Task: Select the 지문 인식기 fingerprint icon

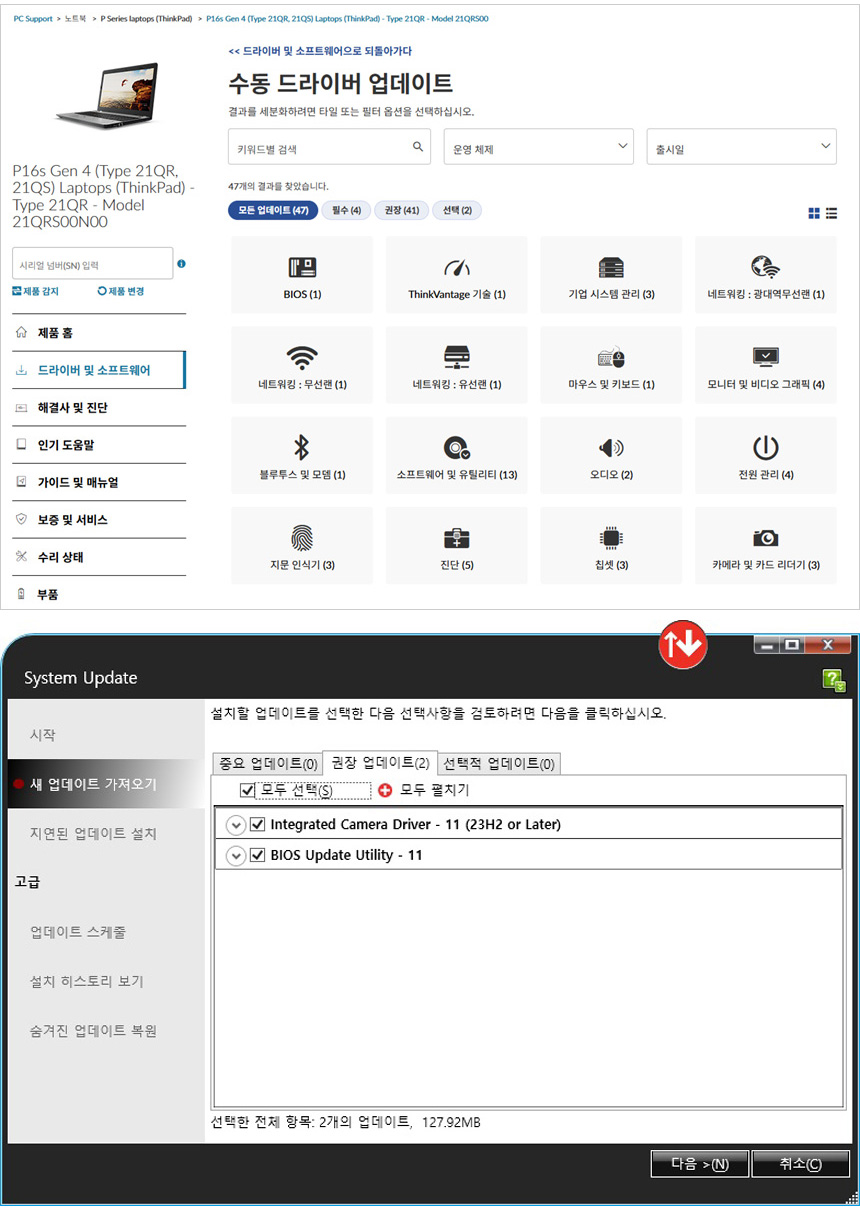Action: tap(301, 538)
